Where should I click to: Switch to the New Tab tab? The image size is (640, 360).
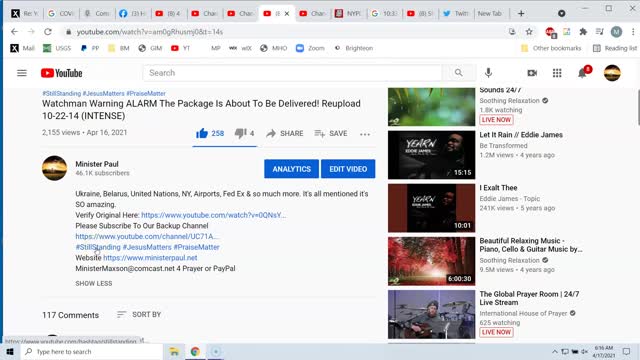[x=490, y=13]
